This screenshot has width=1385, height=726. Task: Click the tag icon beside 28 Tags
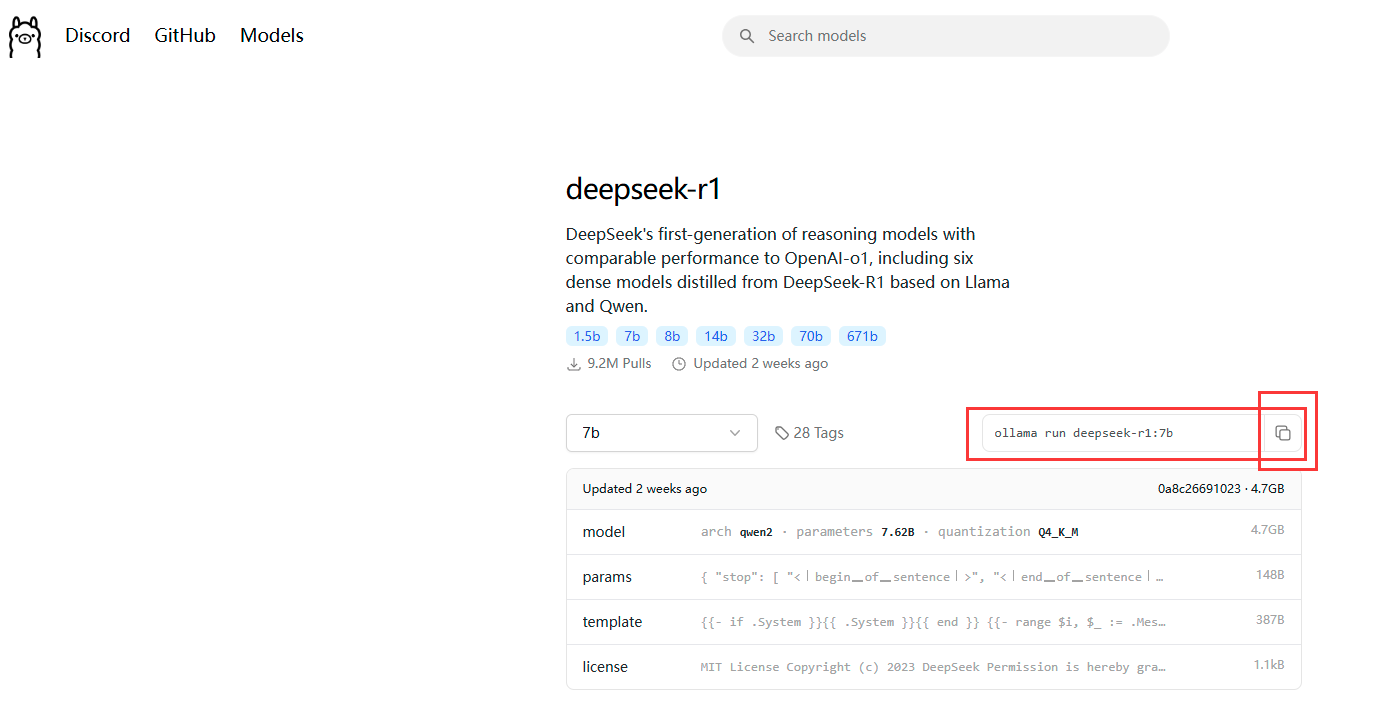click(x=782, y=433)
